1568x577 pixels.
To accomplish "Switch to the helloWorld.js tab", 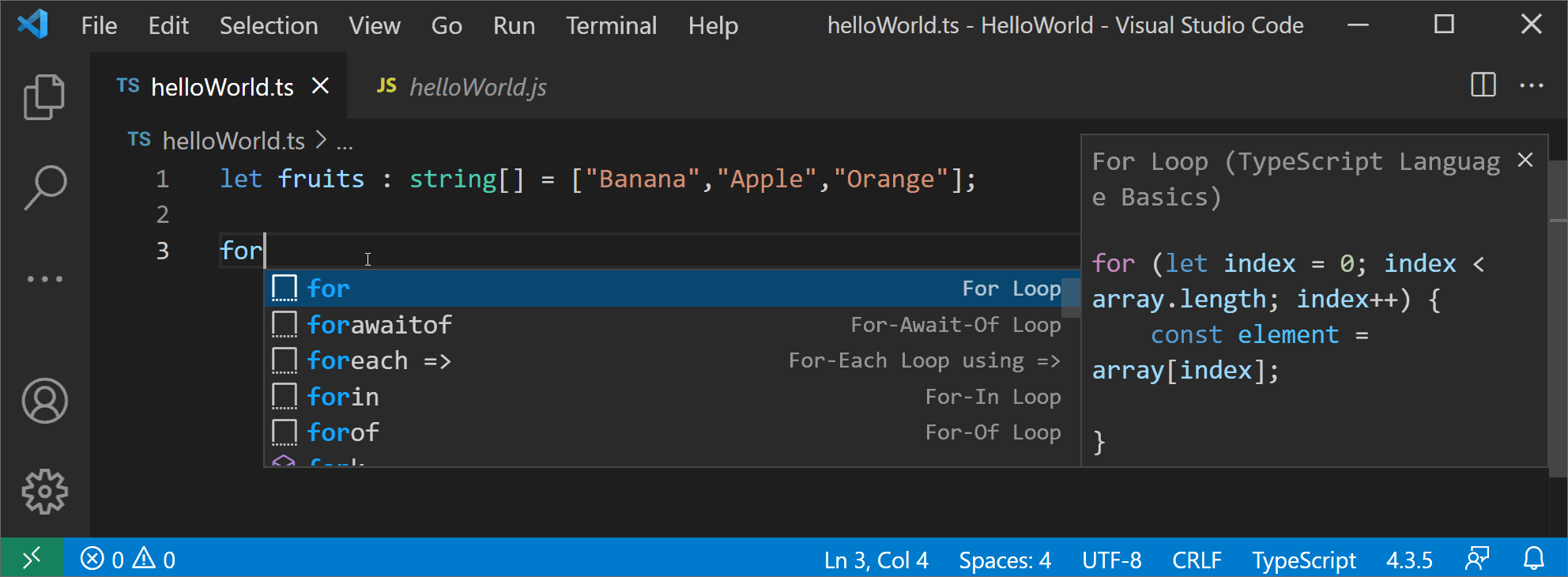I will (462, 86).
